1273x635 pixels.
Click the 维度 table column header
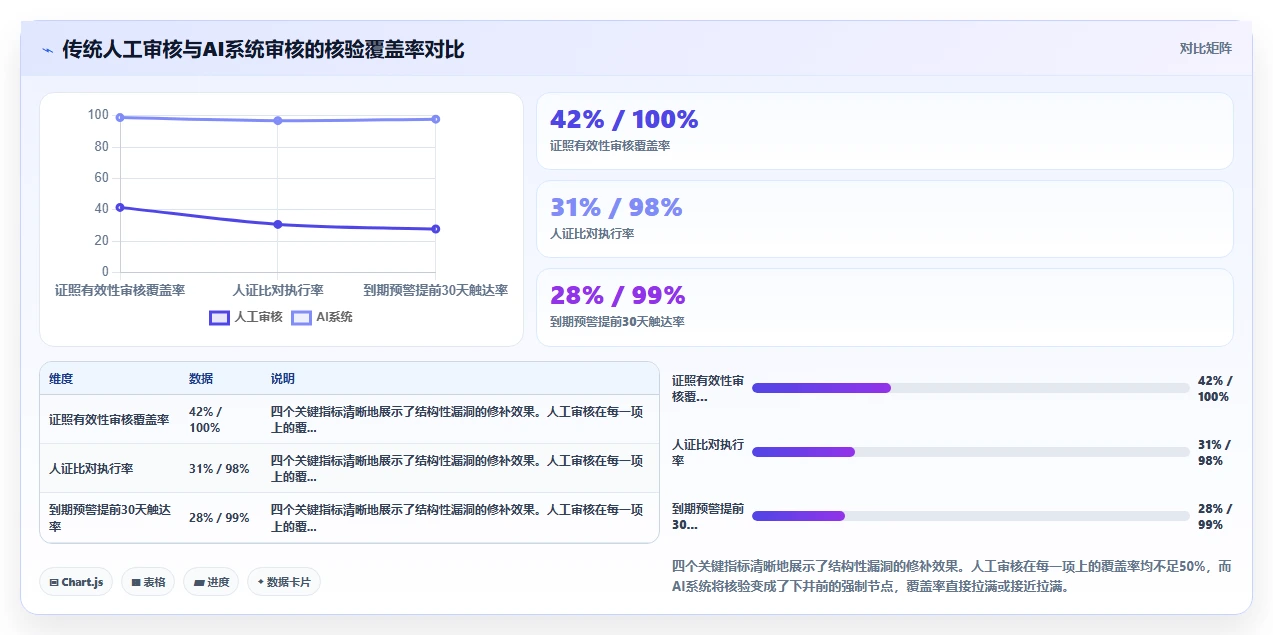pos(61,379)
